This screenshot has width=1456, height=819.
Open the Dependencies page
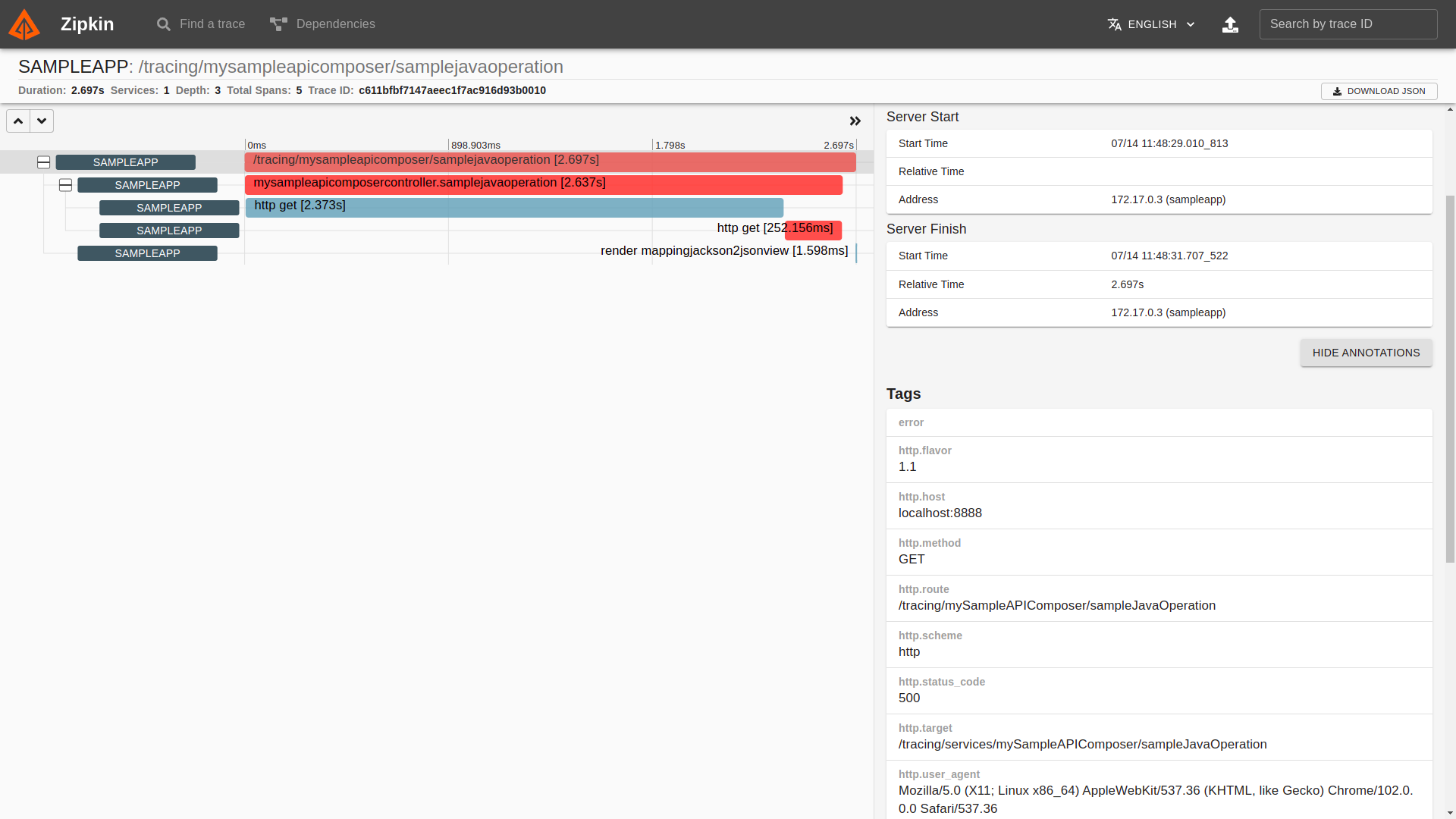(335, 24)
